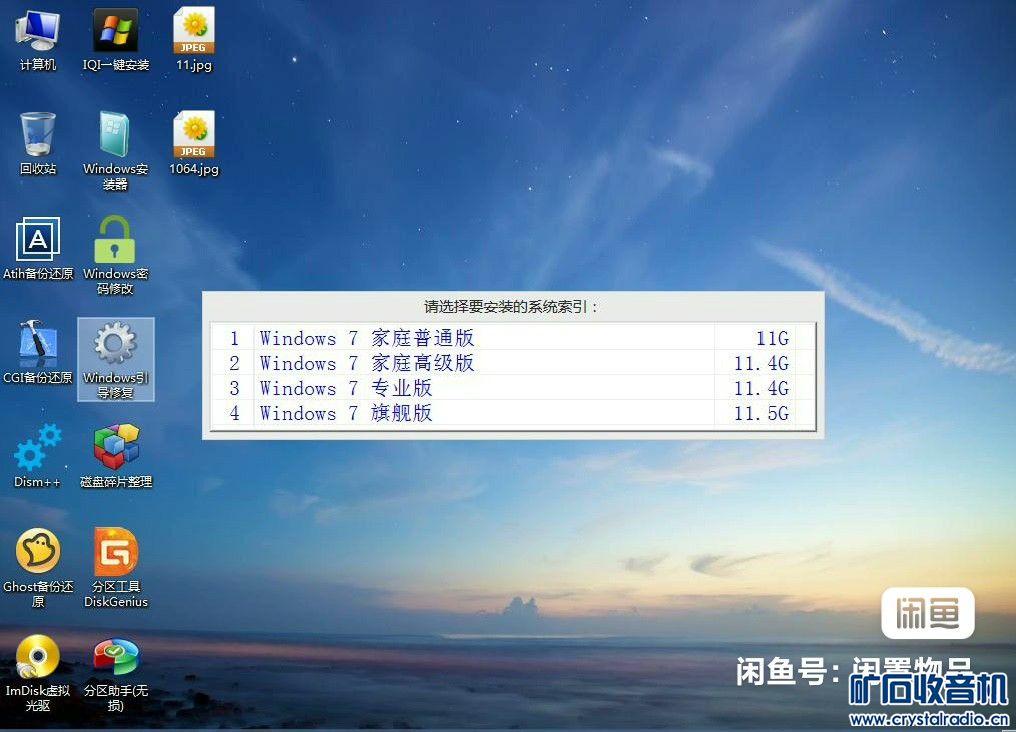Image resolution: width=1016 pixels, height=732 pixels.
Task: Launch Windows密码修改 password tool
Action: [115, 255]
